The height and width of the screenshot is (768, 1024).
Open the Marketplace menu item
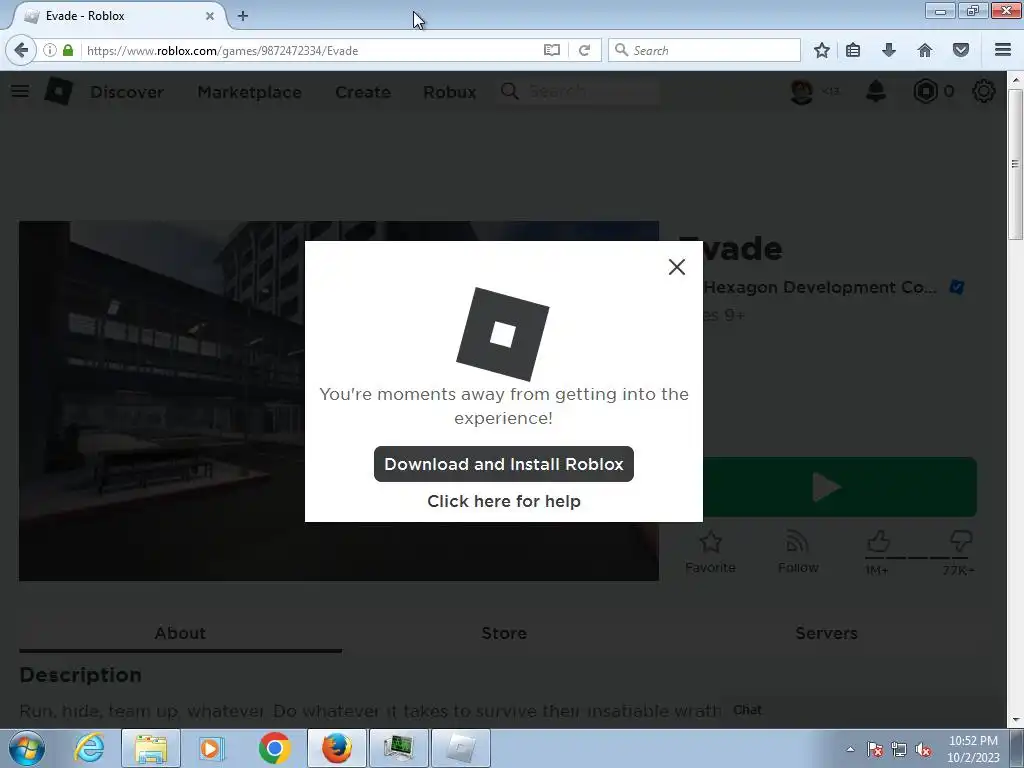(x=249, y=92)
